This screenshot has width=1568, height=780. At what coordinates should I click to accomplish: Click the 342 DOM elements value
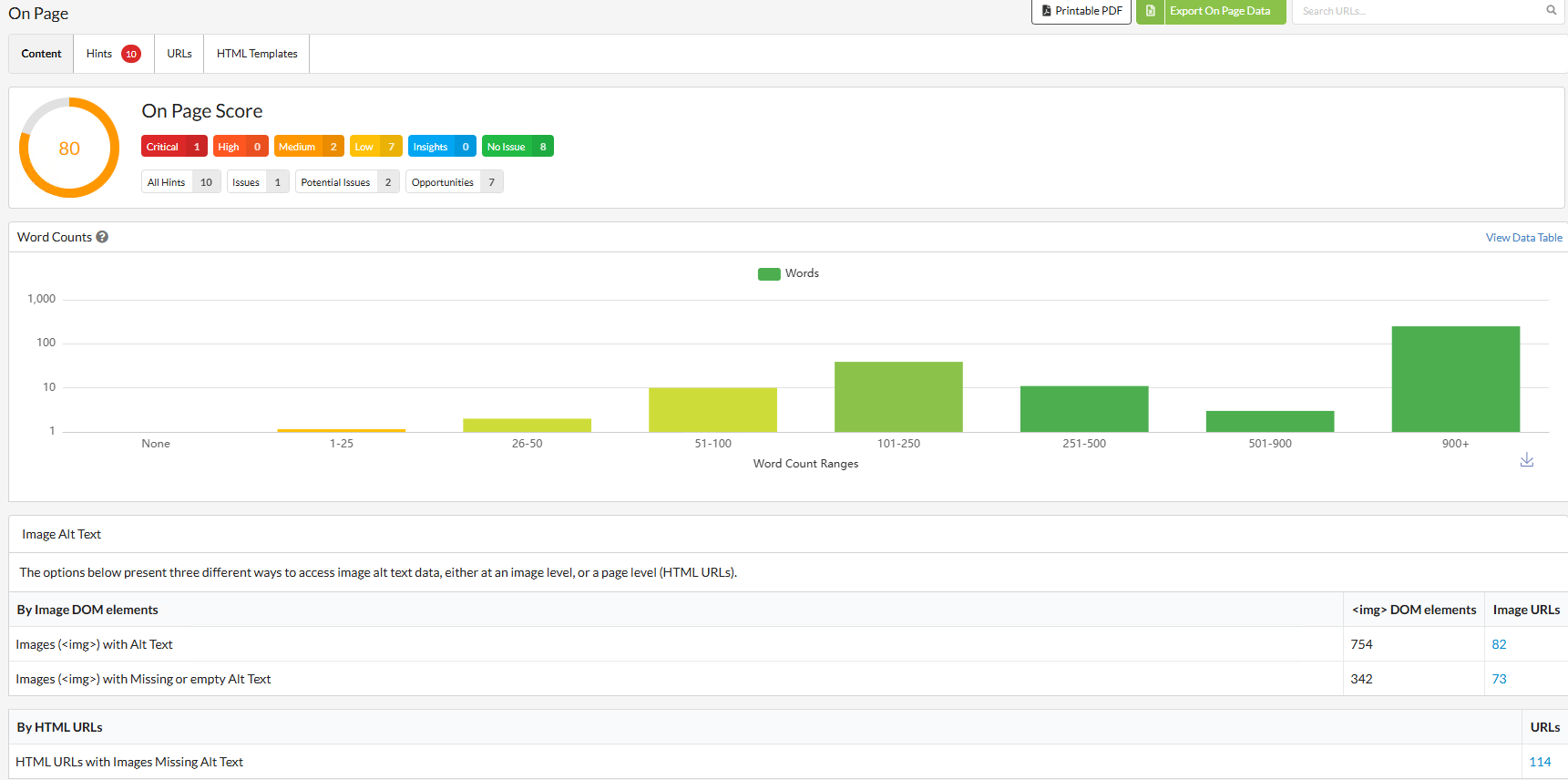point(1361,679)
